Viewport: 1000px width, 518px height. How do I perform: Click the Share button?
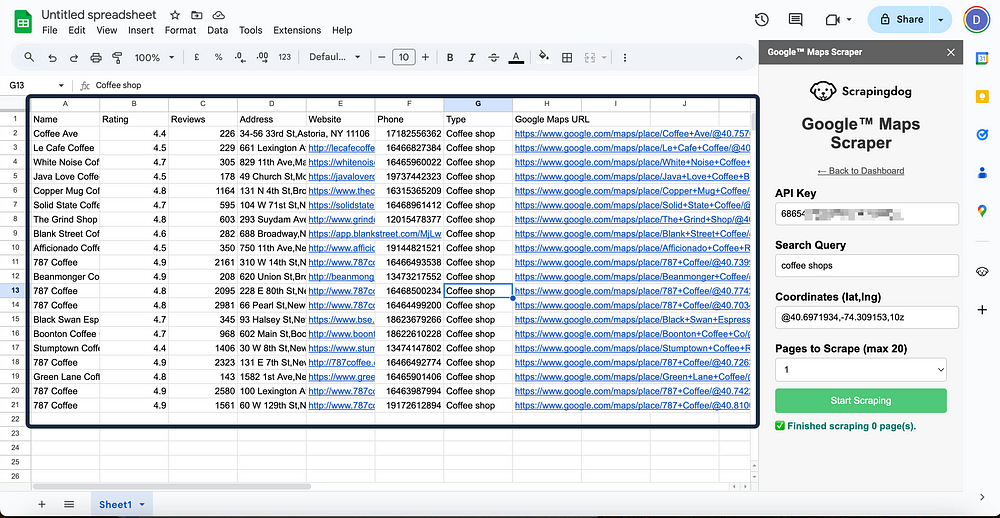click(x=899, y=19)
